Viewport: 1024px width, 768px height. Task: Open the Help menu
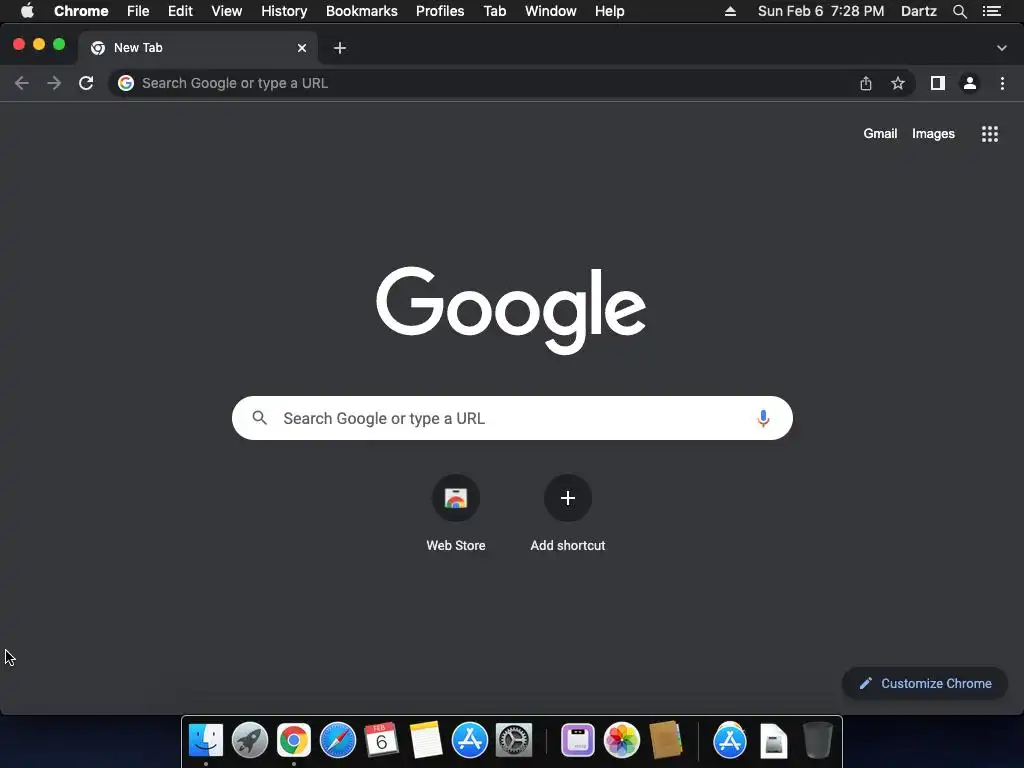click(x=609, y=11)
